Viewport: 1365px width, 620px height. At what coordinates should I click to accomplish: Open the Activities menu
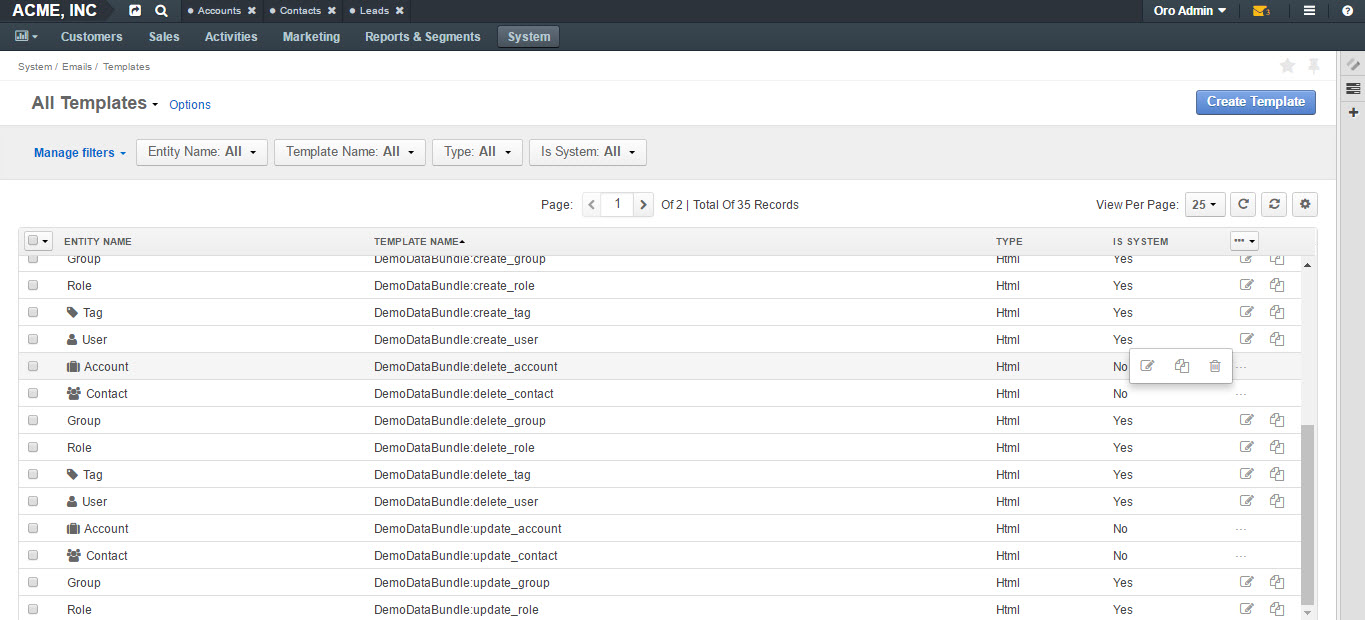[231, 37]
